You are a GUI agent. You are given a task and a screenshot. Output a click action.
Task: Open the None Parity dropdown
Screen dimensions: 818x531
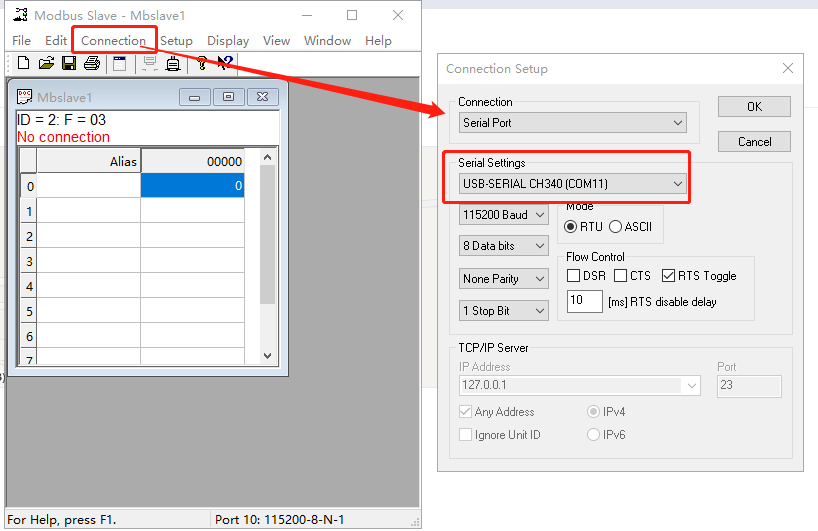point(504,279)
